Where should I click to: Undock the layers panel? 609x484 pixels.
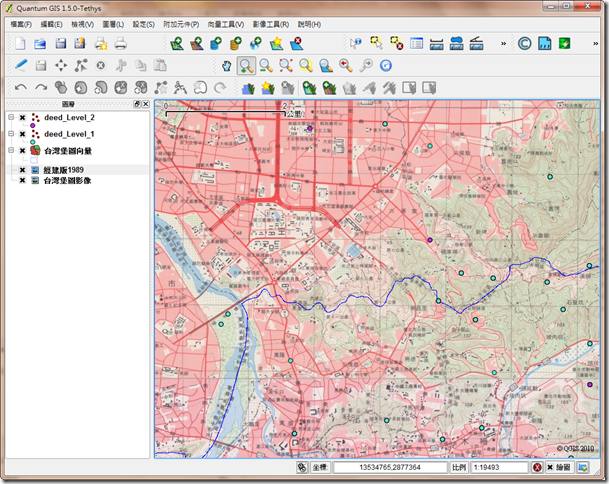[x=137, y=104]
